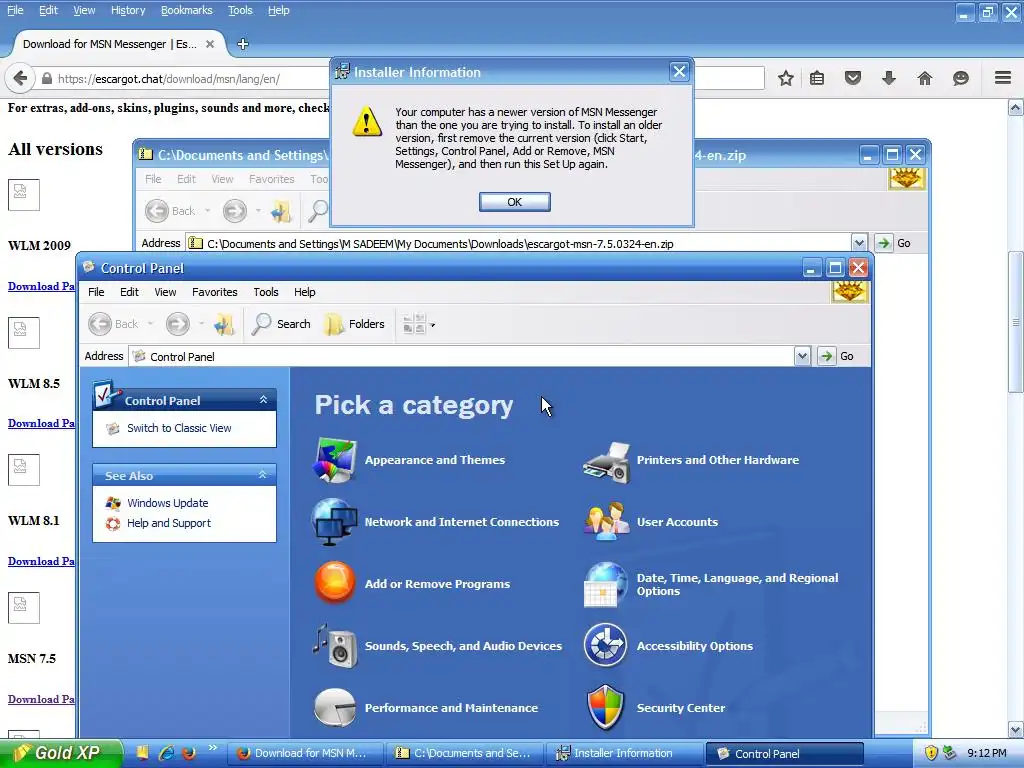The height and width of the screenshot is (768, 1024).
Task: Open Printers and Other Hardware icon
Action: 607,462
